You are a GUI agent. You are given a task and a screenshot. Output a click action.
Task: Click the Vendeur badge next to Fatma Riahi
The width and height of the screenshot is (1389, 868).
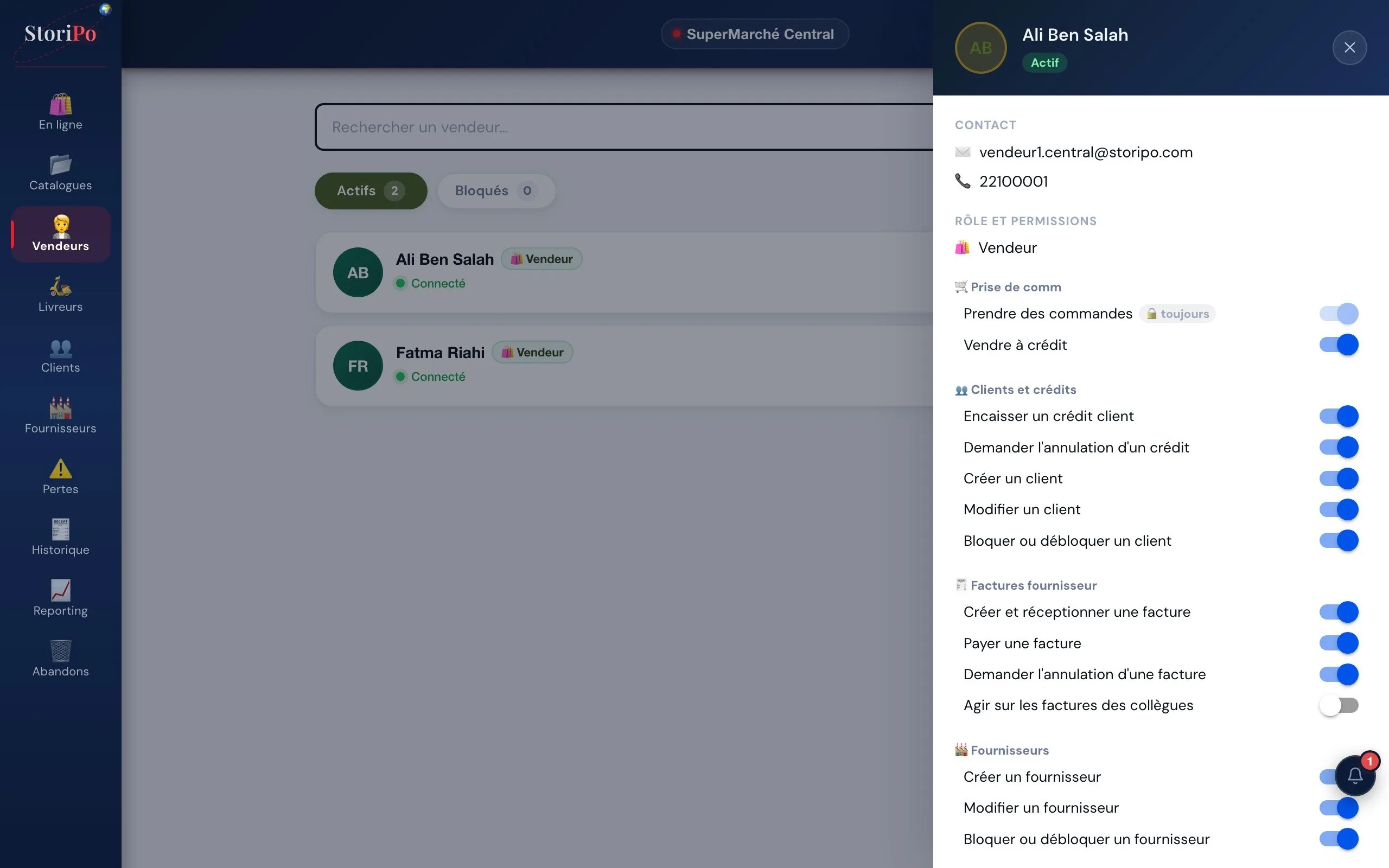pos(532,352)
